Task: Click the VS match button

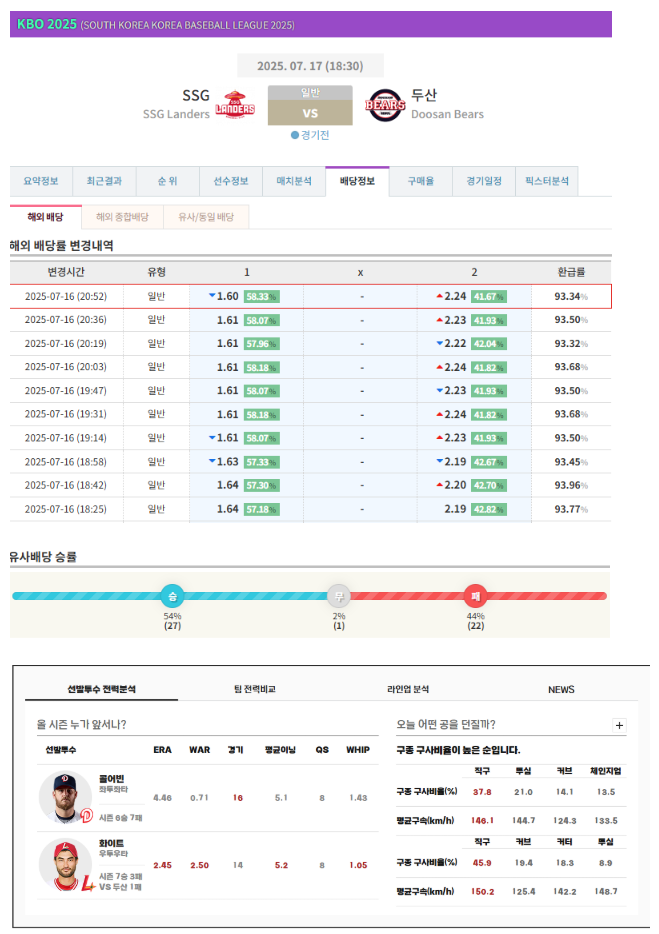Action: click(310, 113)
